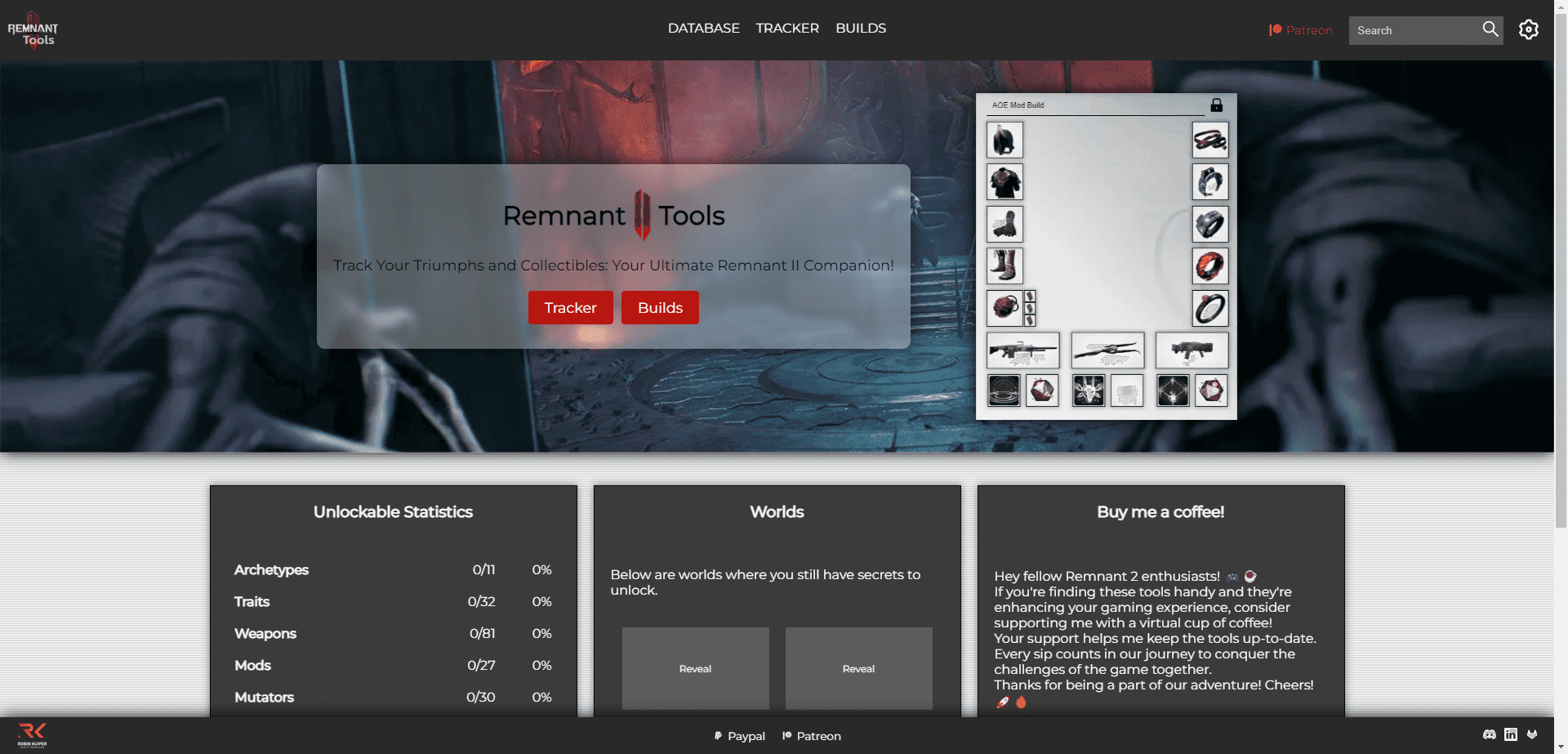The height and width of the screenshot is (754, 1568).
Task: Select the boots armor slot
Action: (1004, 266)
